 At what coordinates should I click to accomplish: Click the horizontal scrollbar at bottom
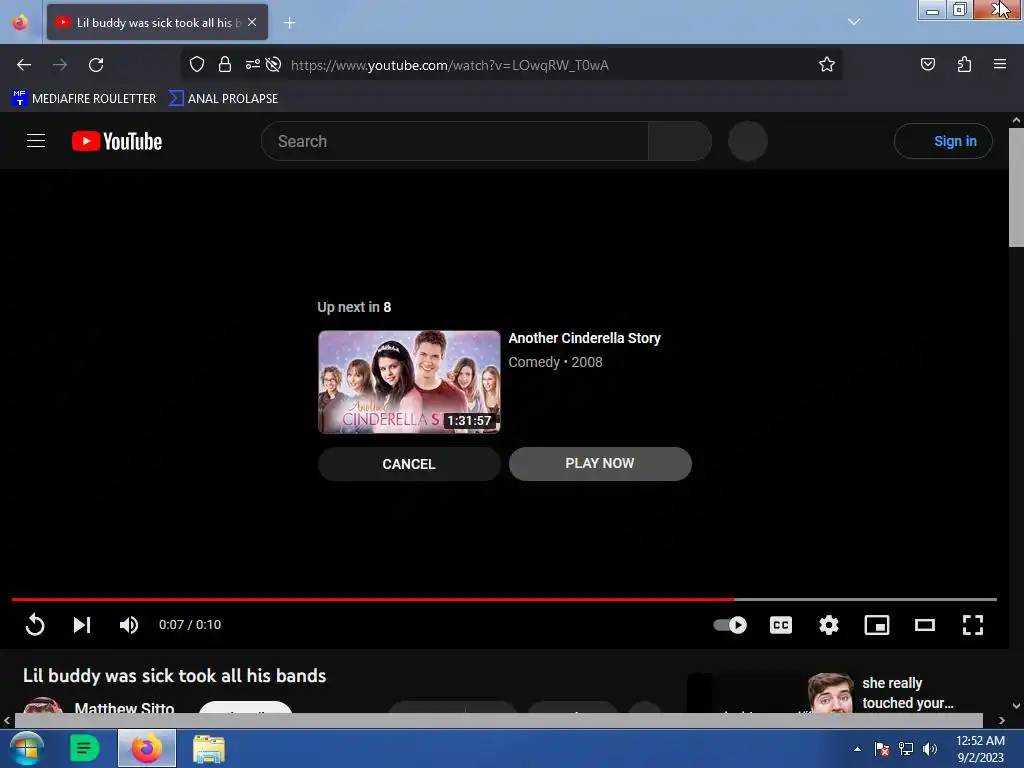(498, 720)
